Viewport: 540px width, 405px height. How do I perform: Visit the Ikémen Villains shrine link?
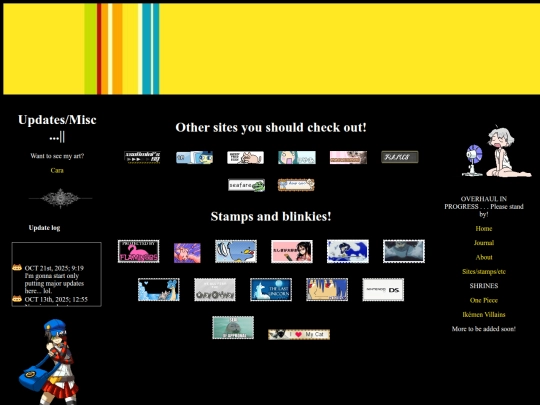(484, 314)
